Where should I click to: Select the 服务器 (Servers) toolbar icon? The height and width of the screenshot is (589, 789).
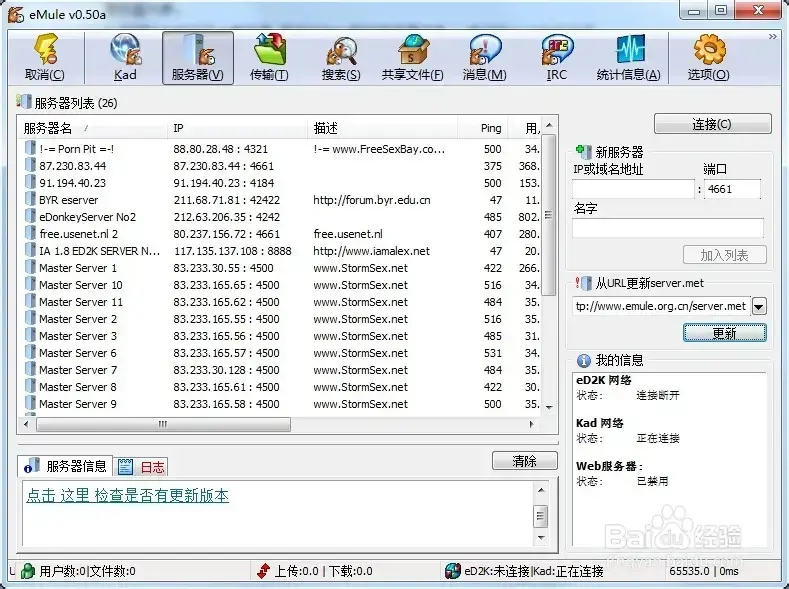pos(198,58)
